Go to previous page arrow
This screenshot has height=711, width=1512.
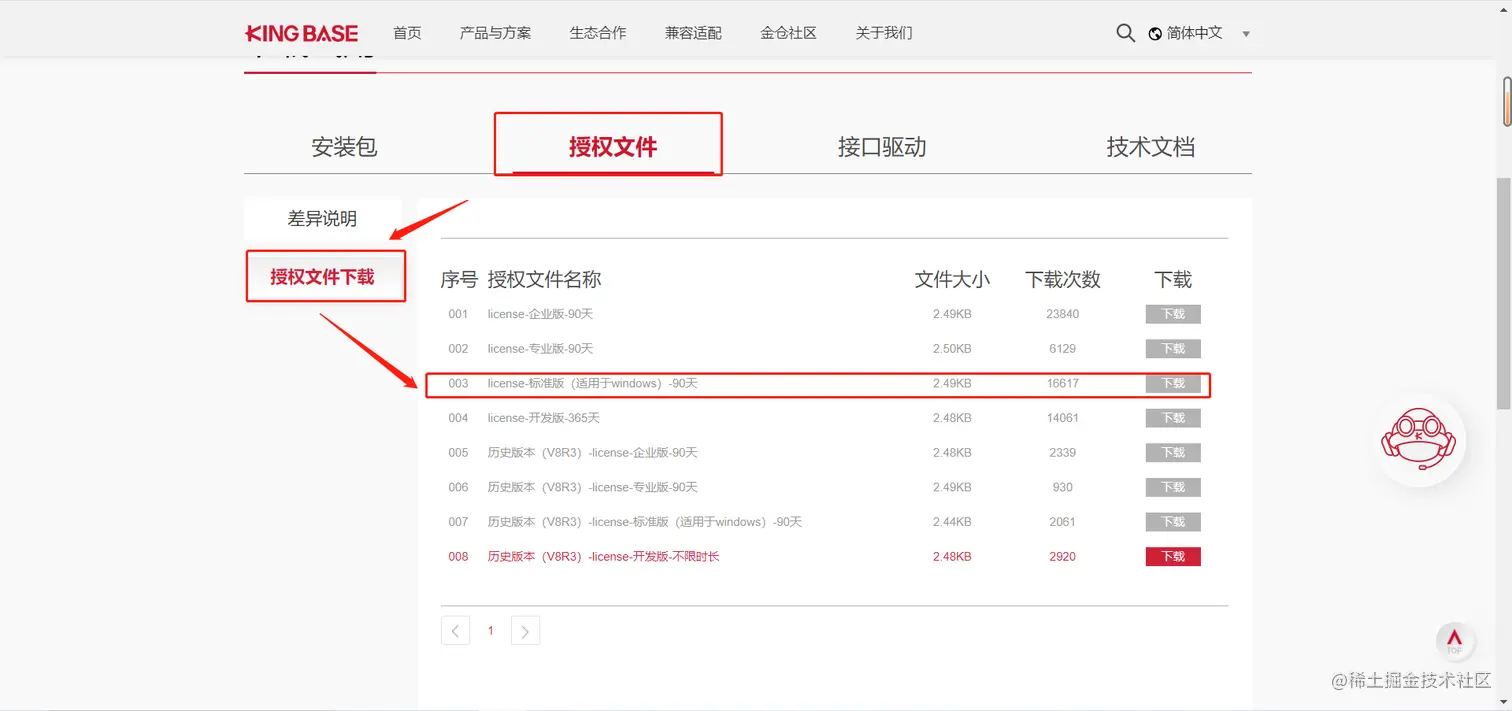tap(455, 630)
